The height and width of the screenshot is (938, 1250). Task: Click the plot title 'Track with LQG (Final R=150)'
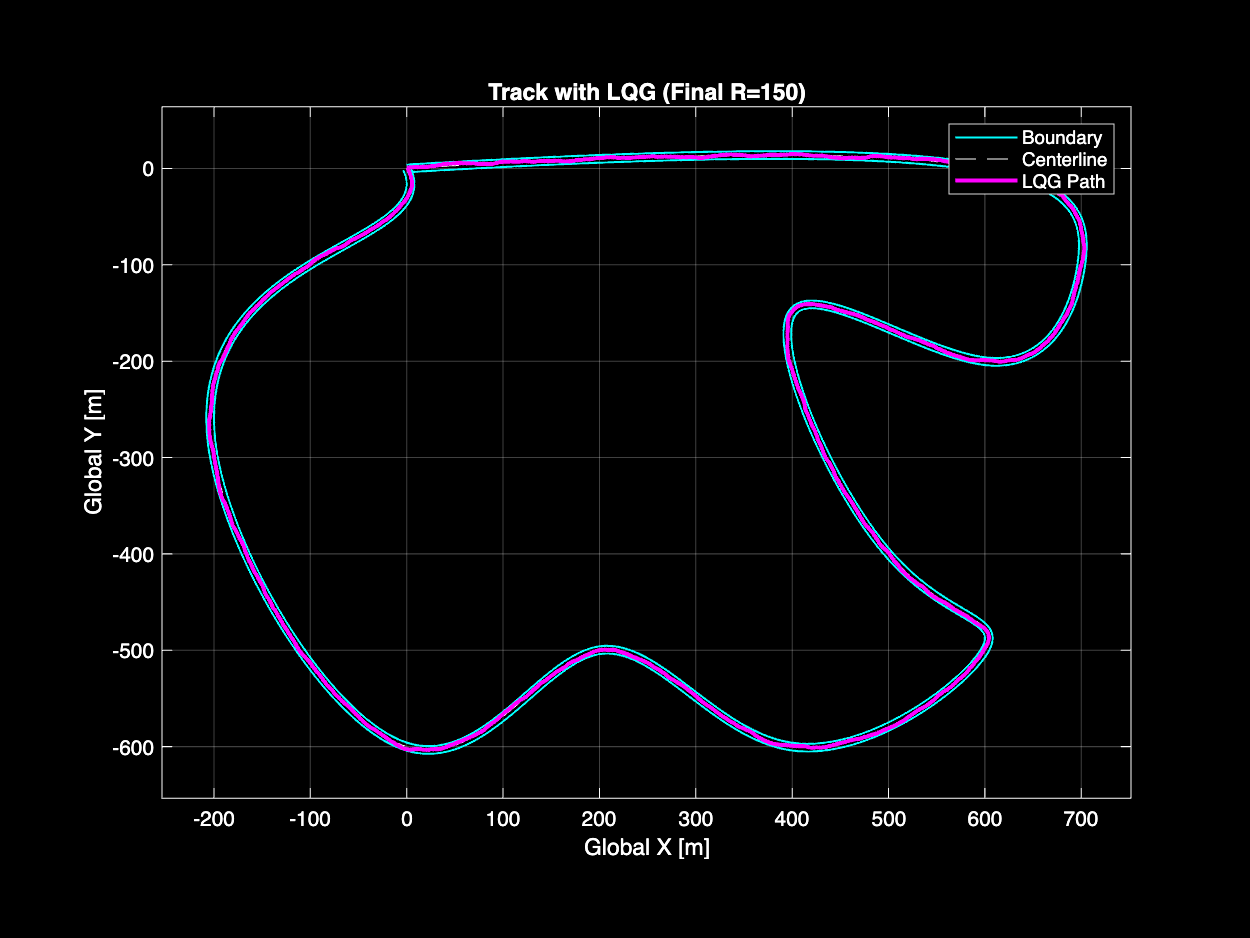click(647, 92)
